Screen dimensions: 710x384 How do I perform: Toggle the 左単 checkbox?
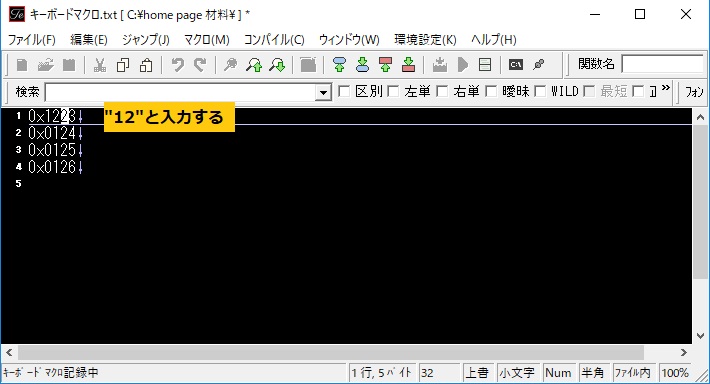393,91
